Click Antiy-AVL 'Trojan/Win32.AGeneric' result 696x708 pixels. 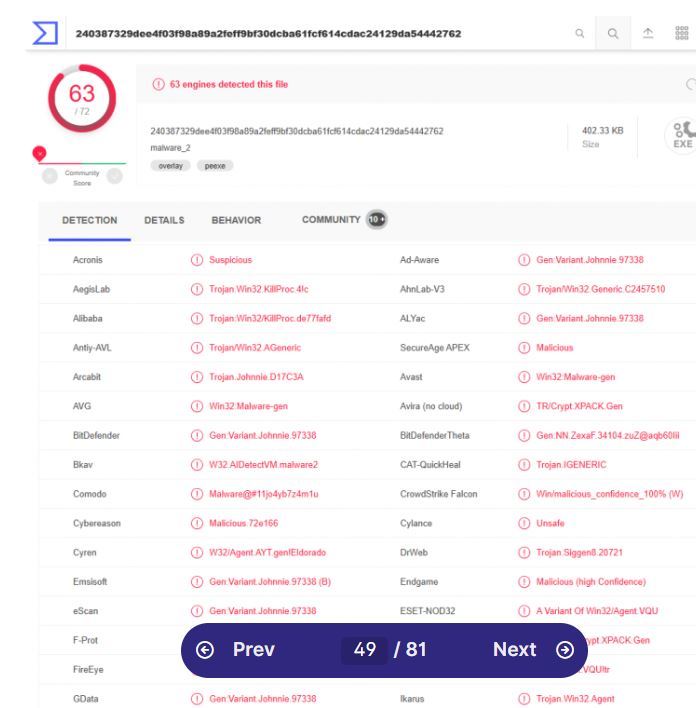(x=255, y=348)
